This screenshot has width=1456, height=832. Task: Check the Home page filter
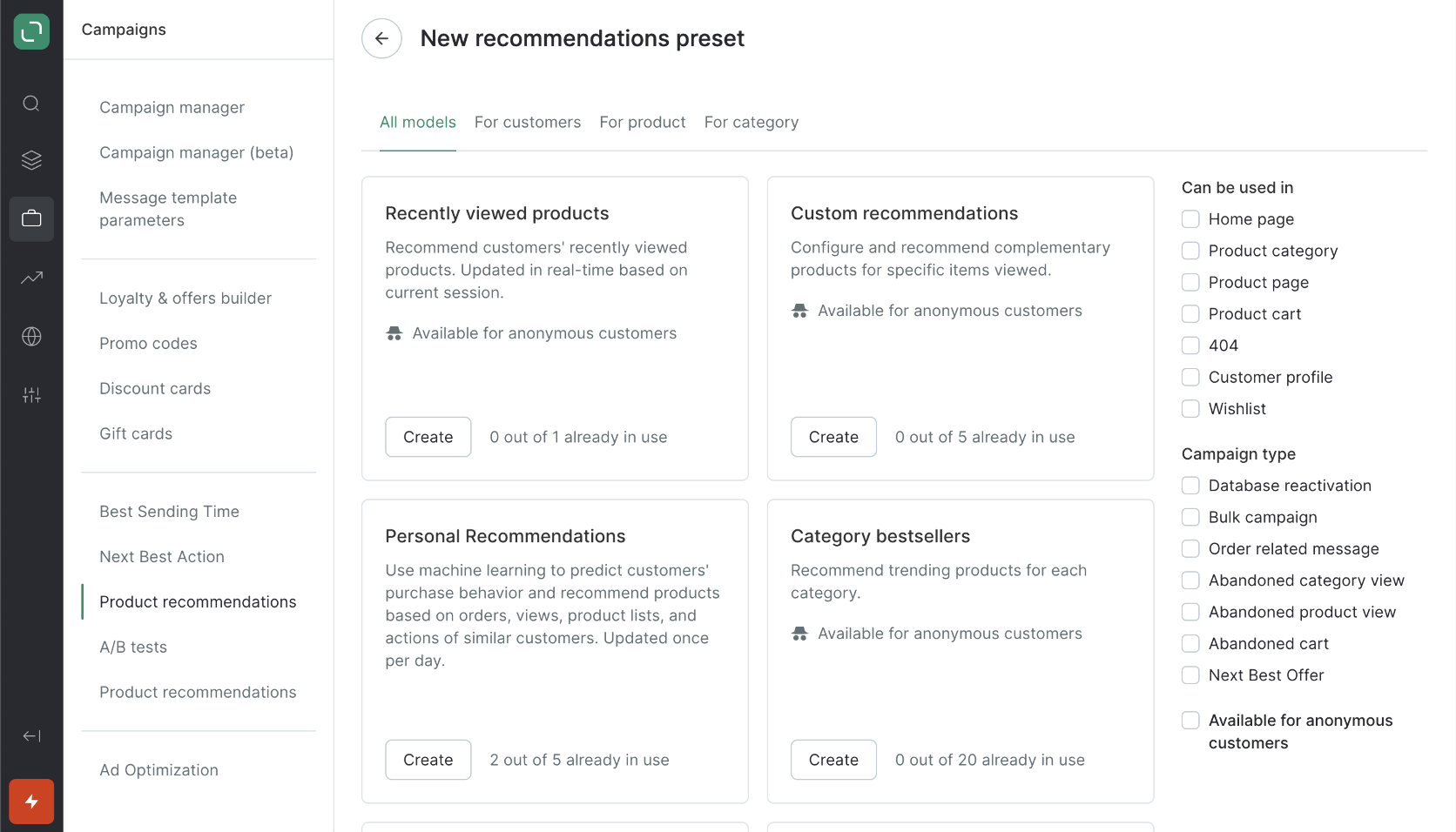point(1190,218)
